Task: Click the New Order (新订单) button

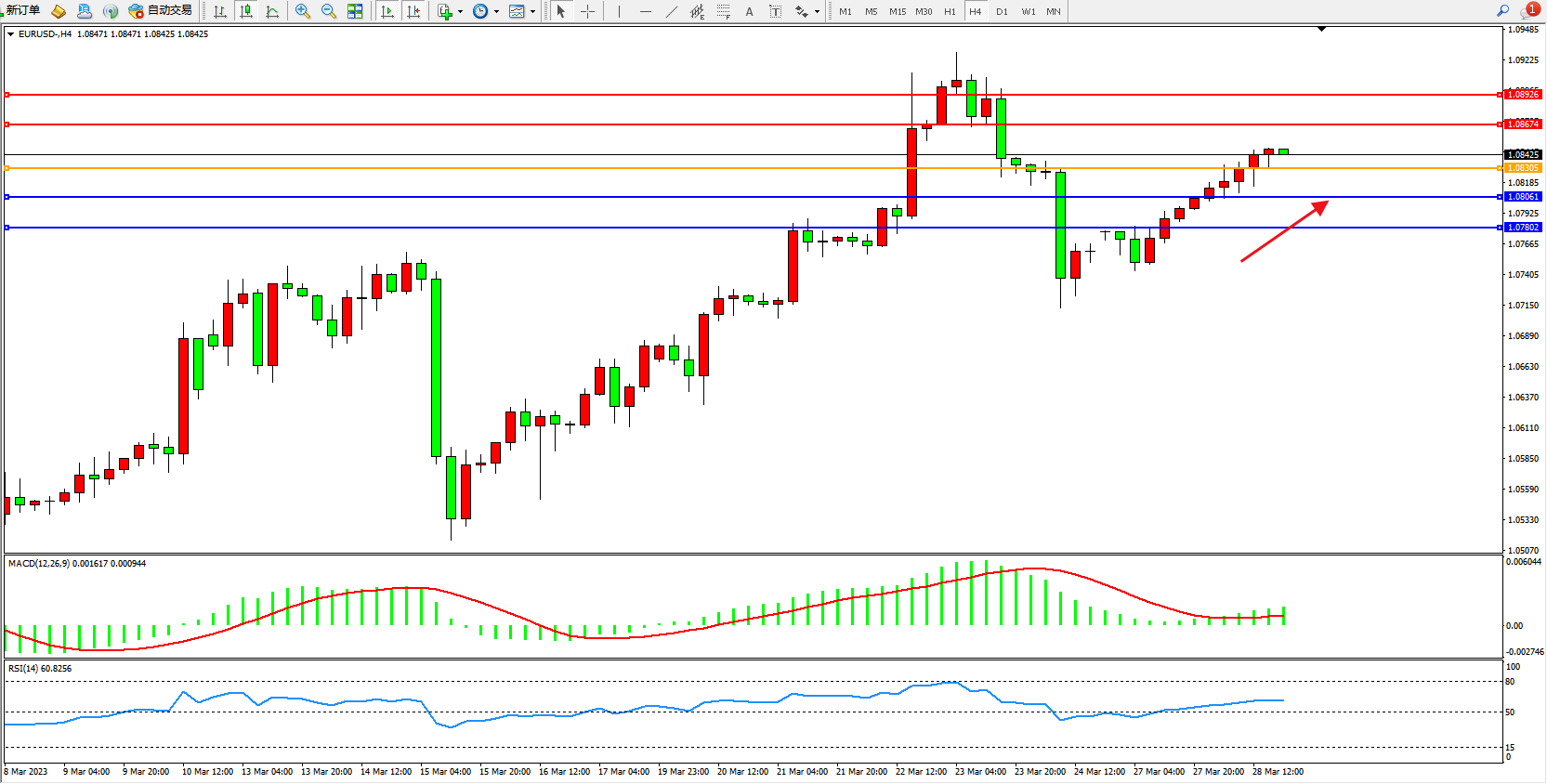Action: (22, 10)
